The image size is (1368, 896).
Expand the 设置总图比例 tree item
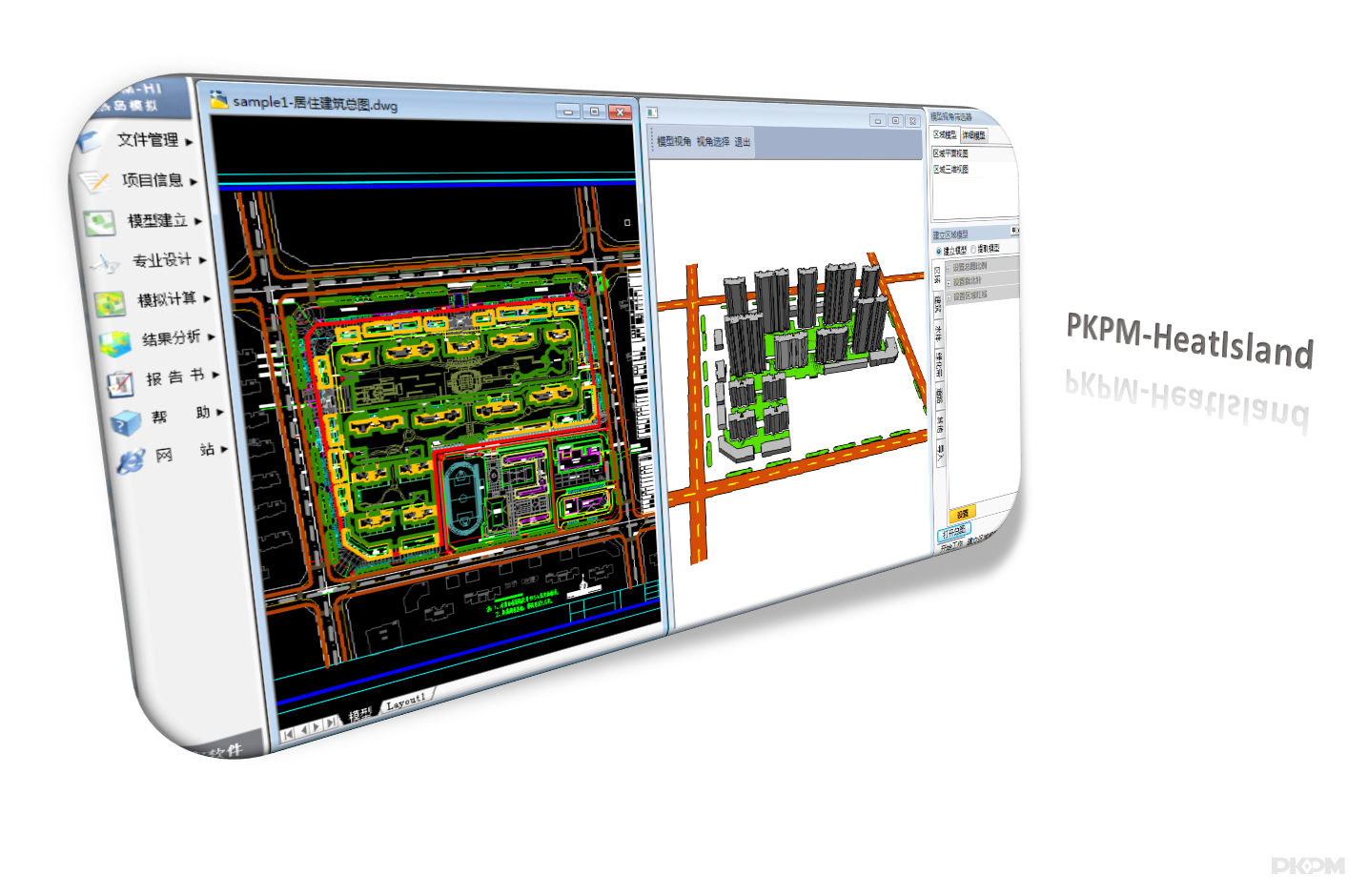pyautogui.click(x=949, y=268)
